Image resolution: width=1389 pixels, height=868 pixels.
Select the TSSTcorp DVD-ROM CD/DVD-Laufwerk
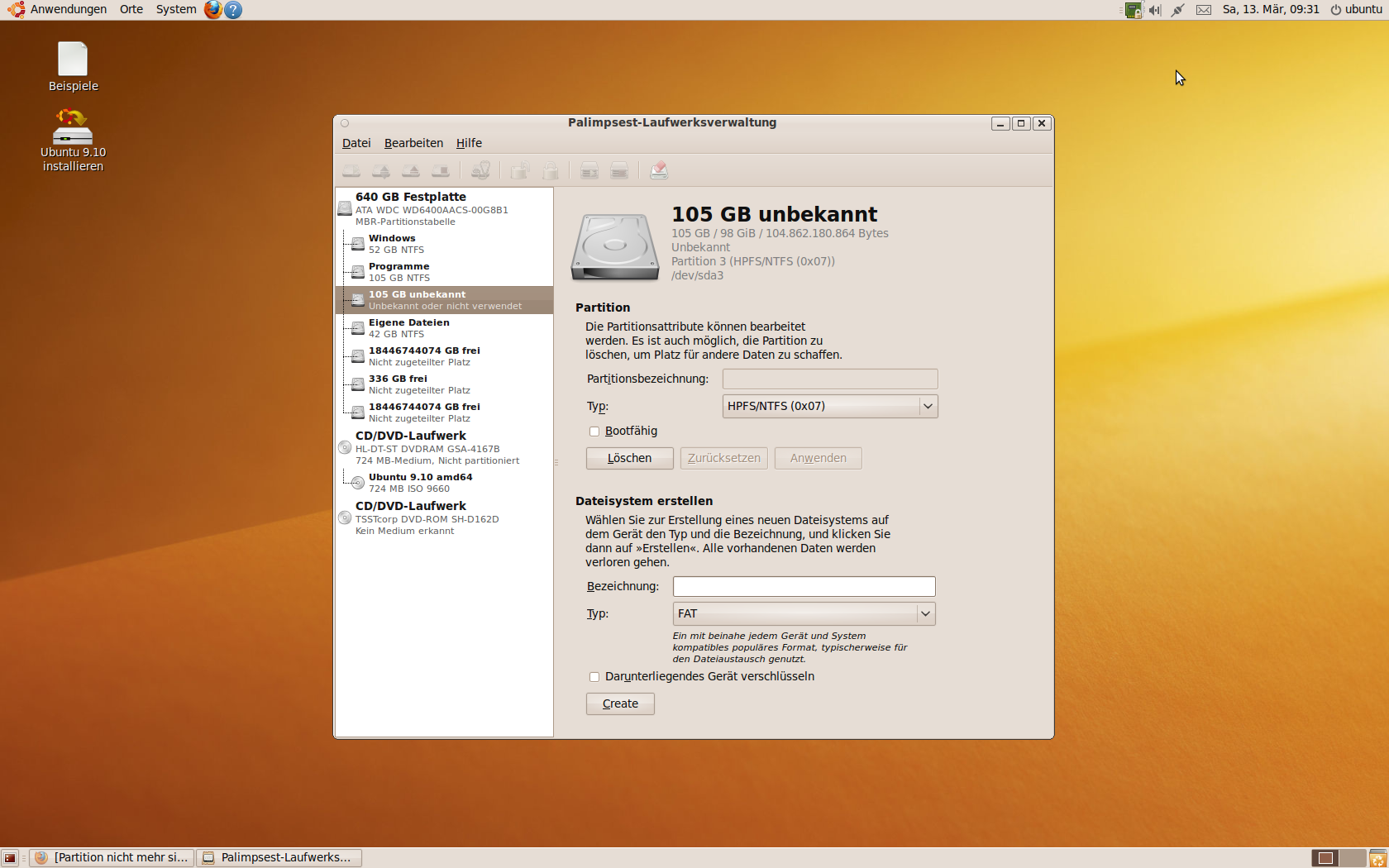(x=444, y=518)
